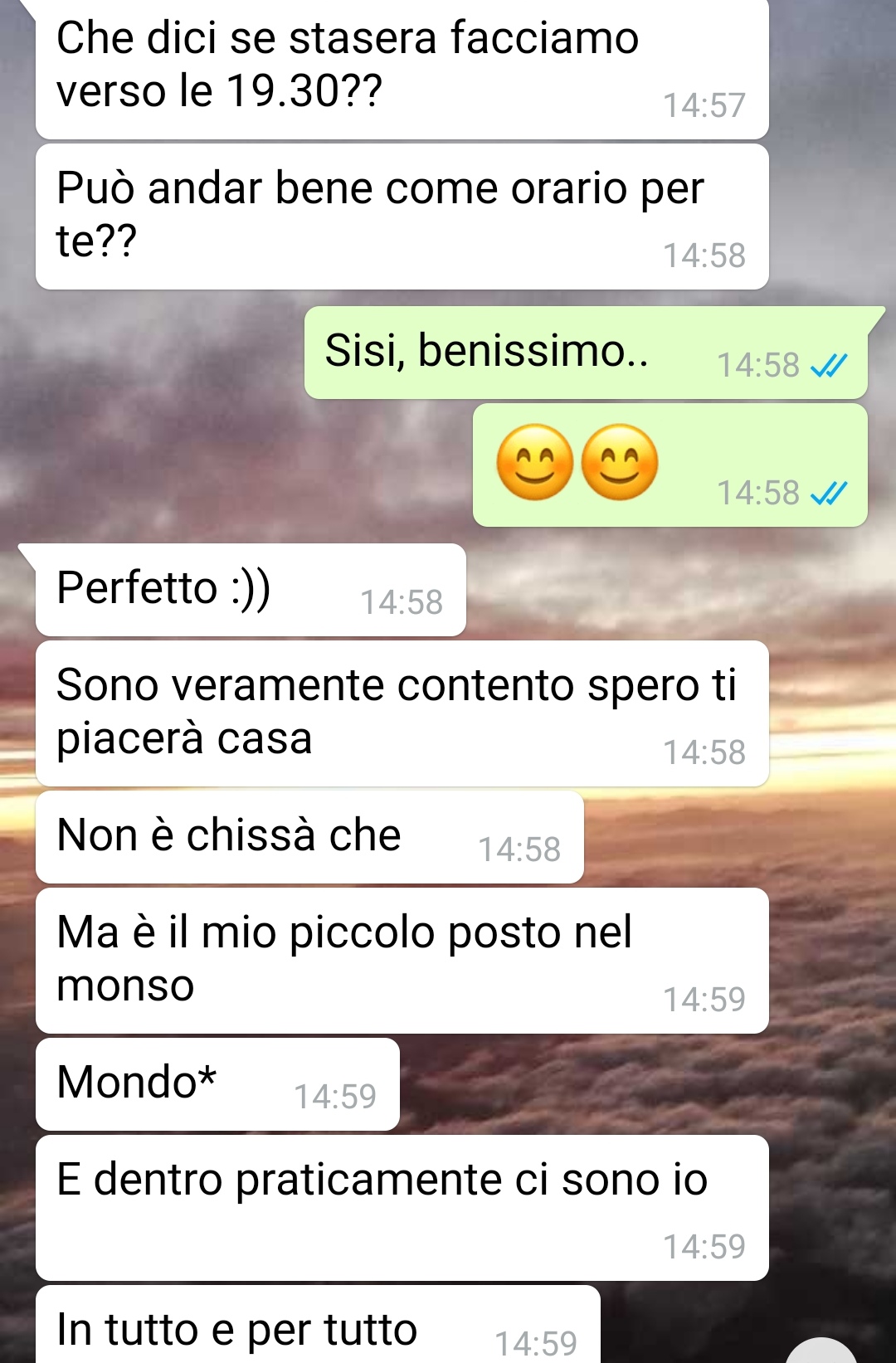Image resolution: width=896 pixels, height=1363 pixels.
Task: Select 'Sono veramente contento spero ti piacerà casa'
Action: (x=402, y=713)
